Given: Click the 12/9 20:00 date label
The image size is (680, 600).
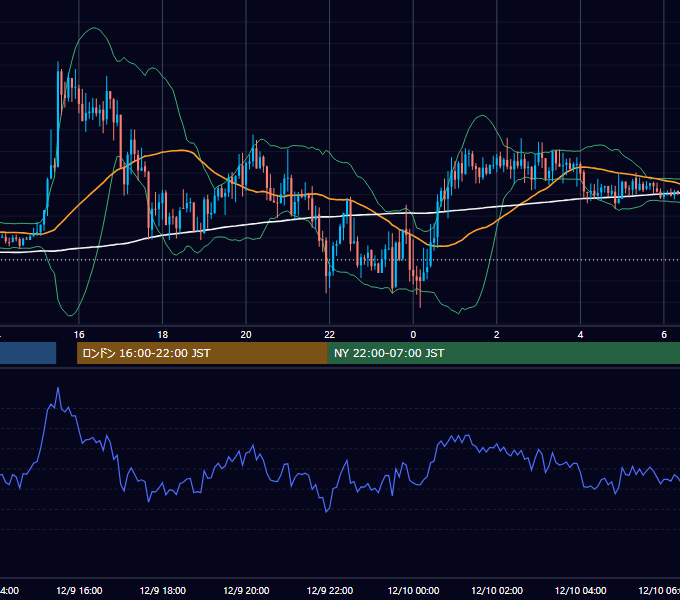Looking at the screenshot, I should tap(246, 590).
